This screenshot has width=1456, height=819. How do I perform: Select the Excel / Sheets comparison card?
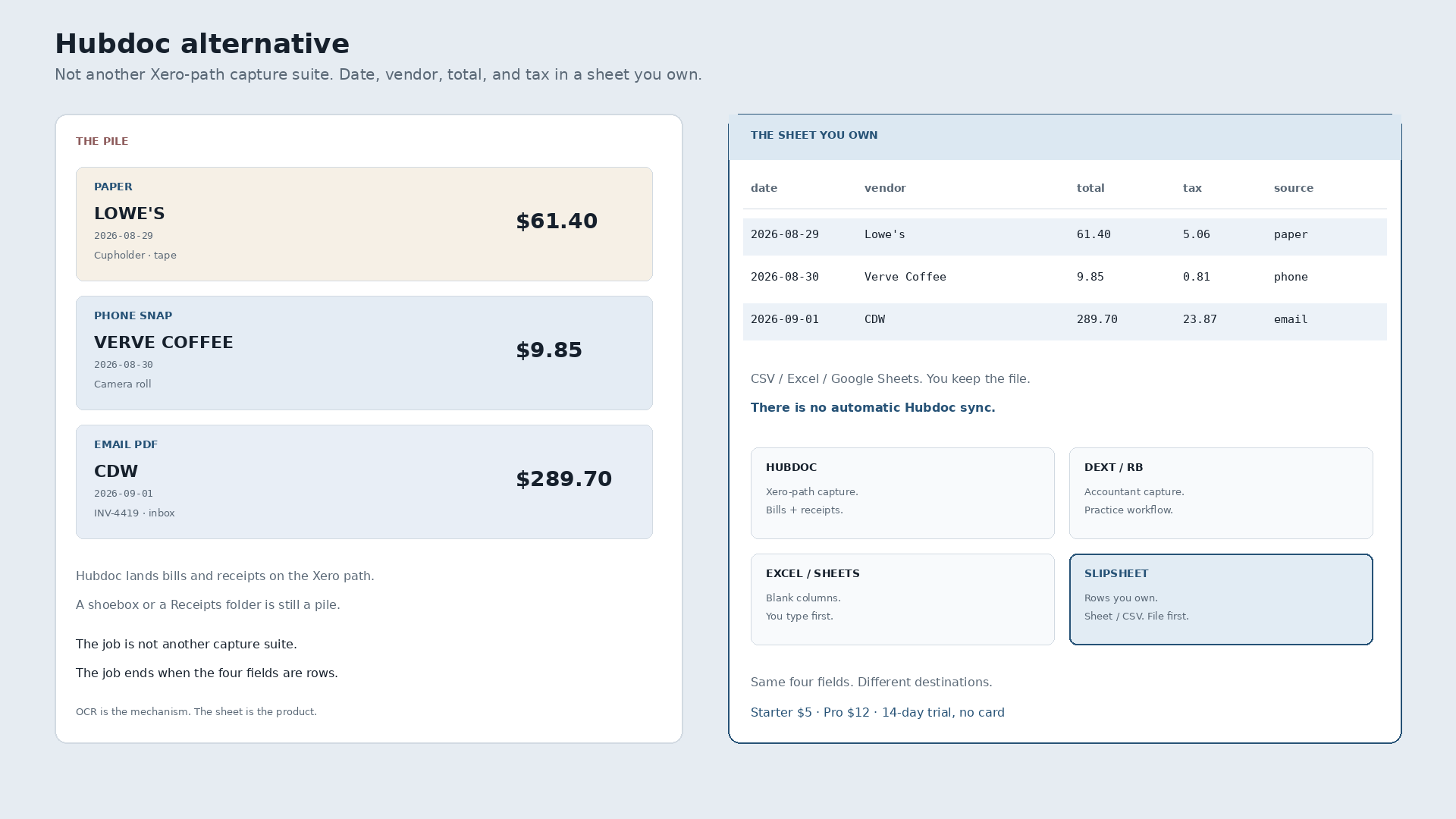click(902, 599)
